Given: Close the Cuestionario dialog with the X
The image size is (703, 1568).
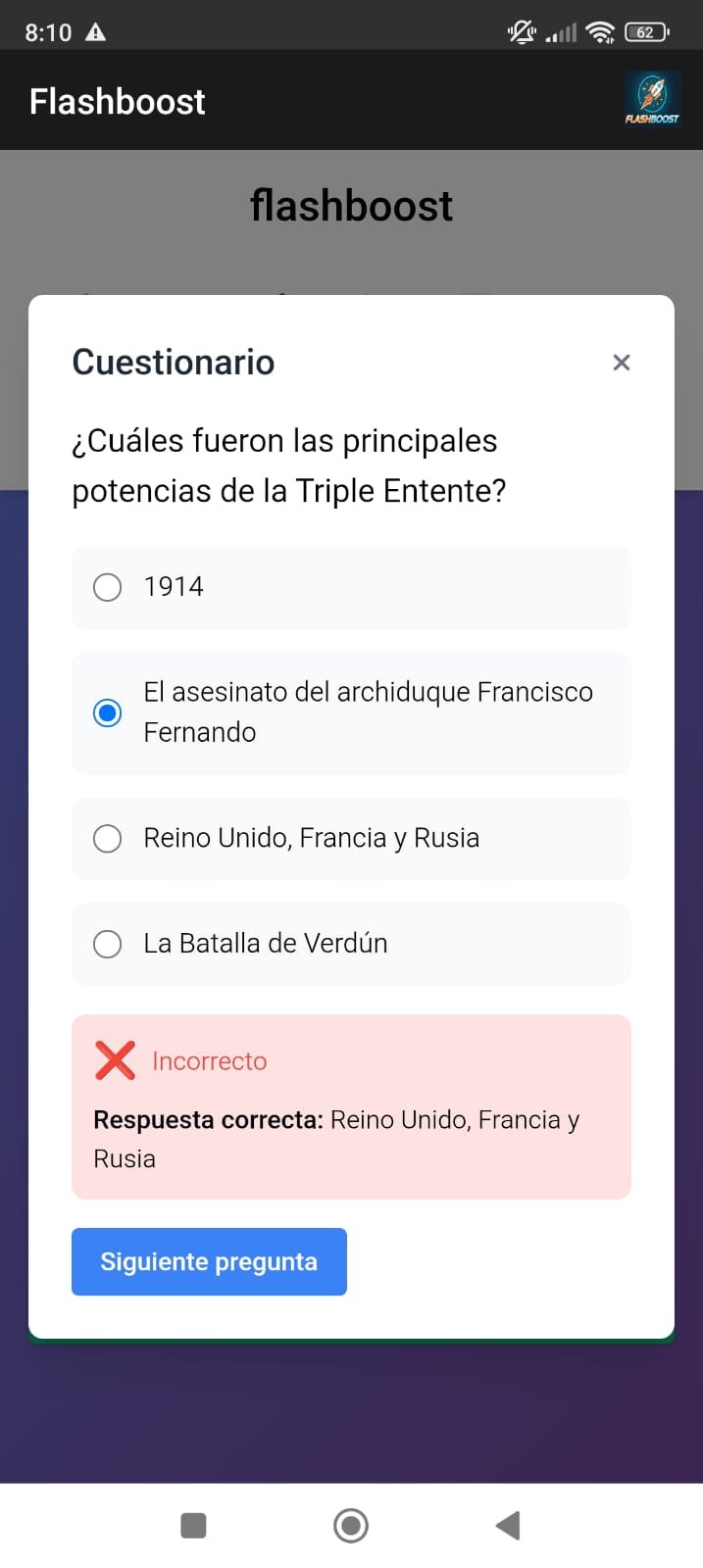Looking at the screenshot, I should [x=621, y=363].
